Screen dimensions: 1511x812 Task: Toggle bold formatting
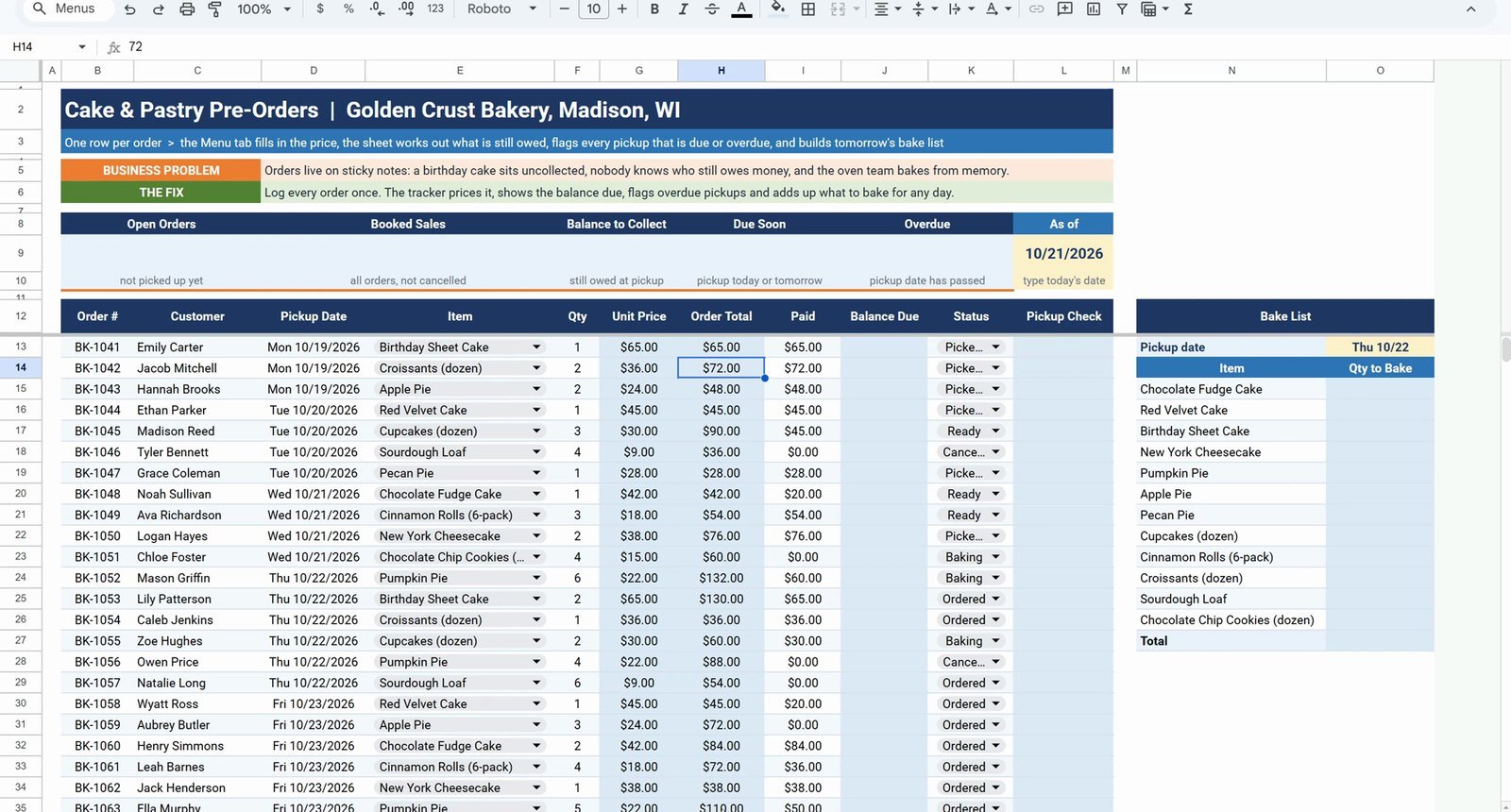[x=654, y=9]
